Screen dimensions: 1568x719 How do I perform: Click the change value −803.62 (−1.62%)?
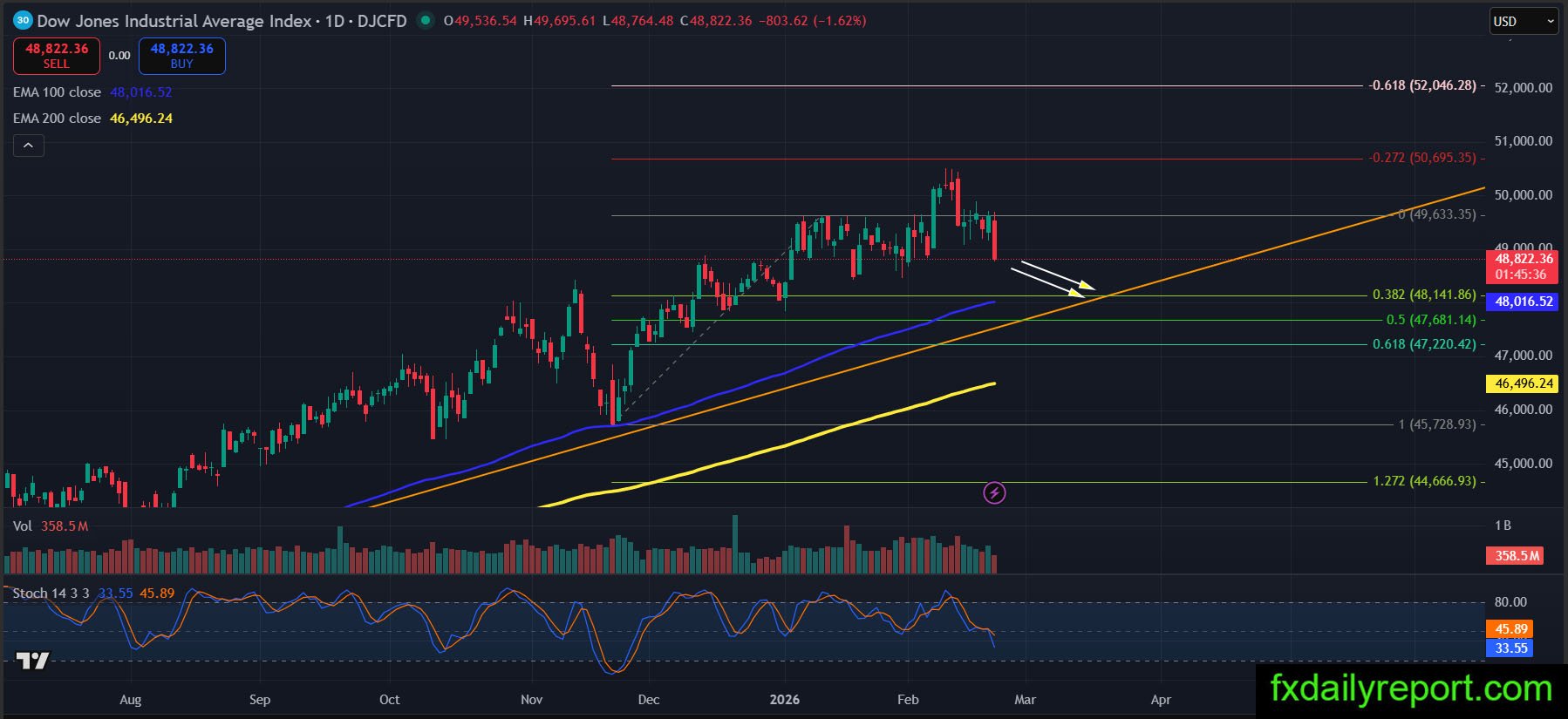coord(813,21)
